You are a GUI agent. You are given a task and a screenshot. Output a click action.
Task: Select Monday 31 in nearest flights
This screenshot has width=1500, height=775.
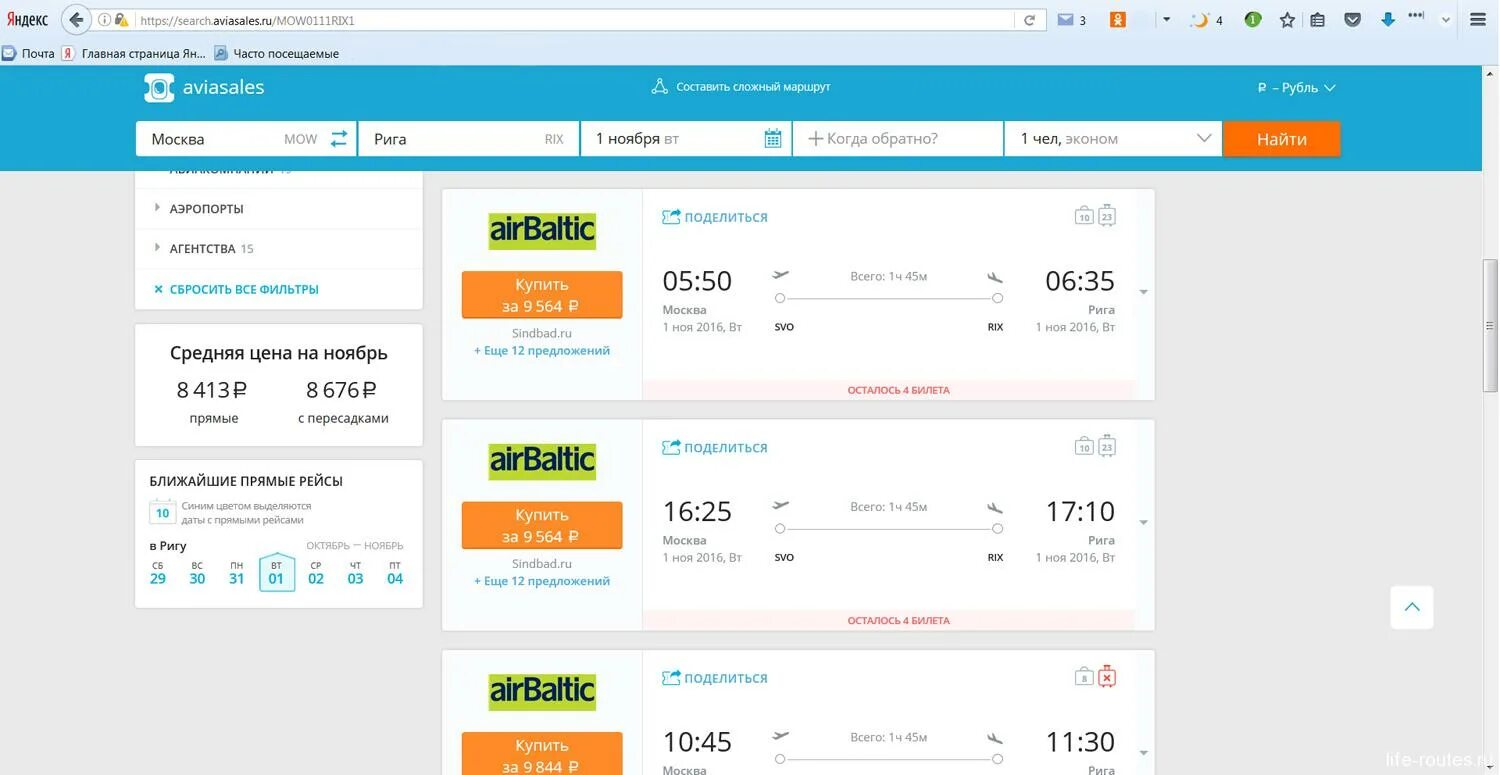[x=237, y=573]
